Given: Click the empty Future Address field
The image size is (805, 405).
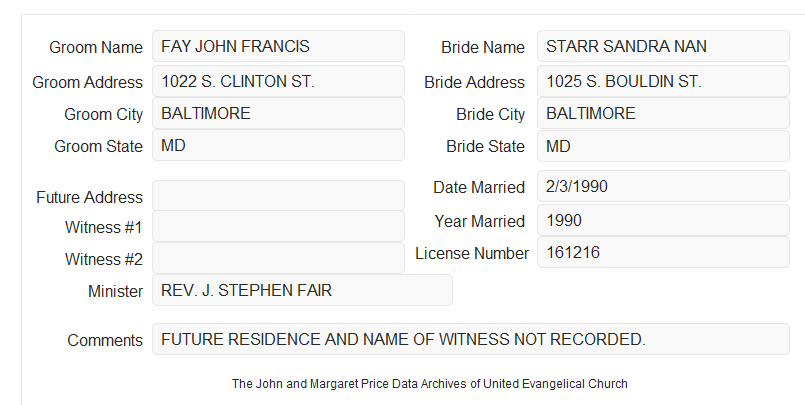Looking at the screenshot, I should 278,196.
